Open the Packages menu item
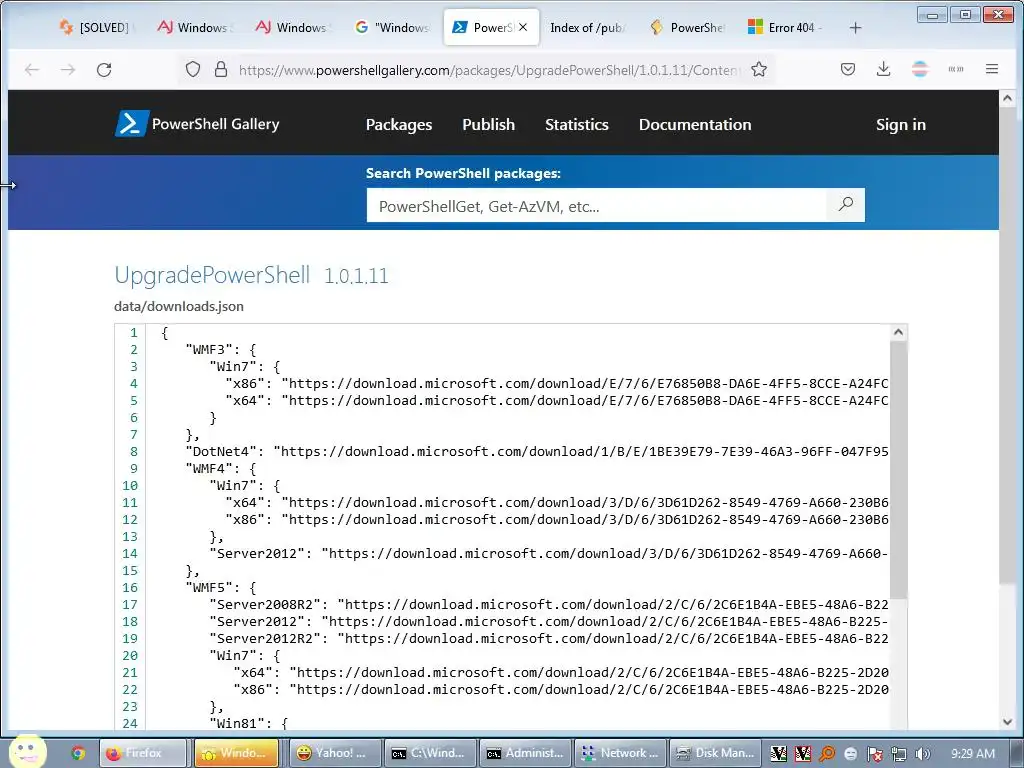This screenshot has width=1024, height=768. [x=398, y=124]
